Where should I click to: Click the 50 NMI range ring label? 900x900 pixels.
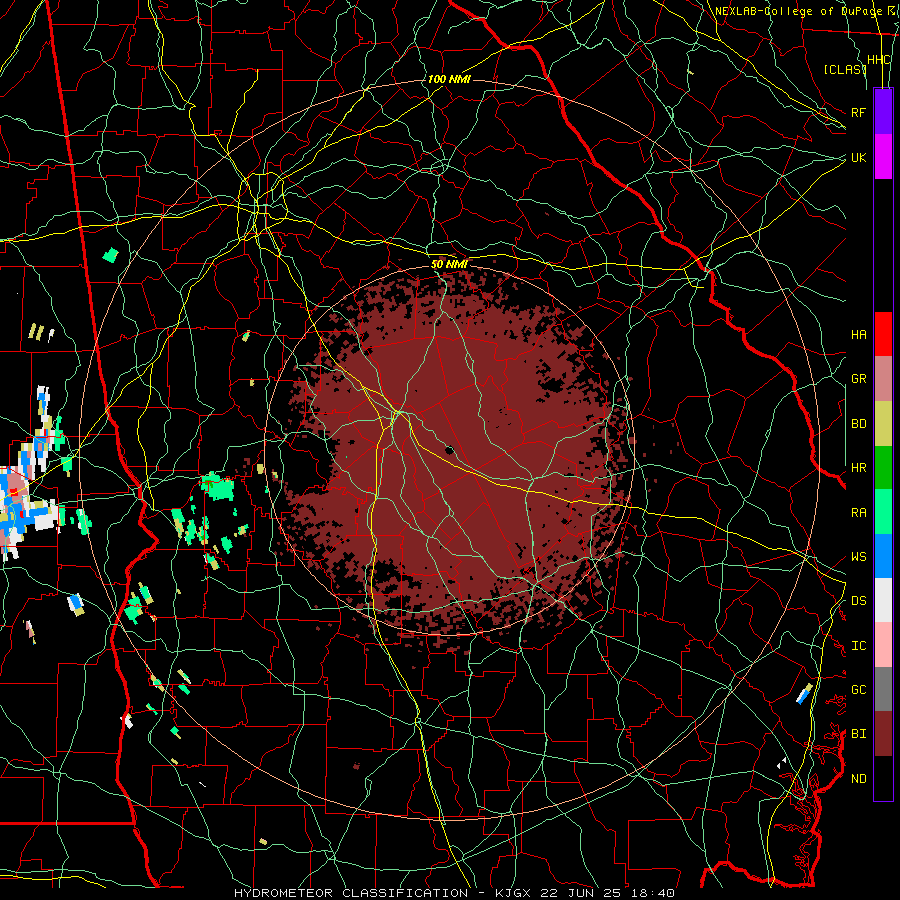point(449,264)
